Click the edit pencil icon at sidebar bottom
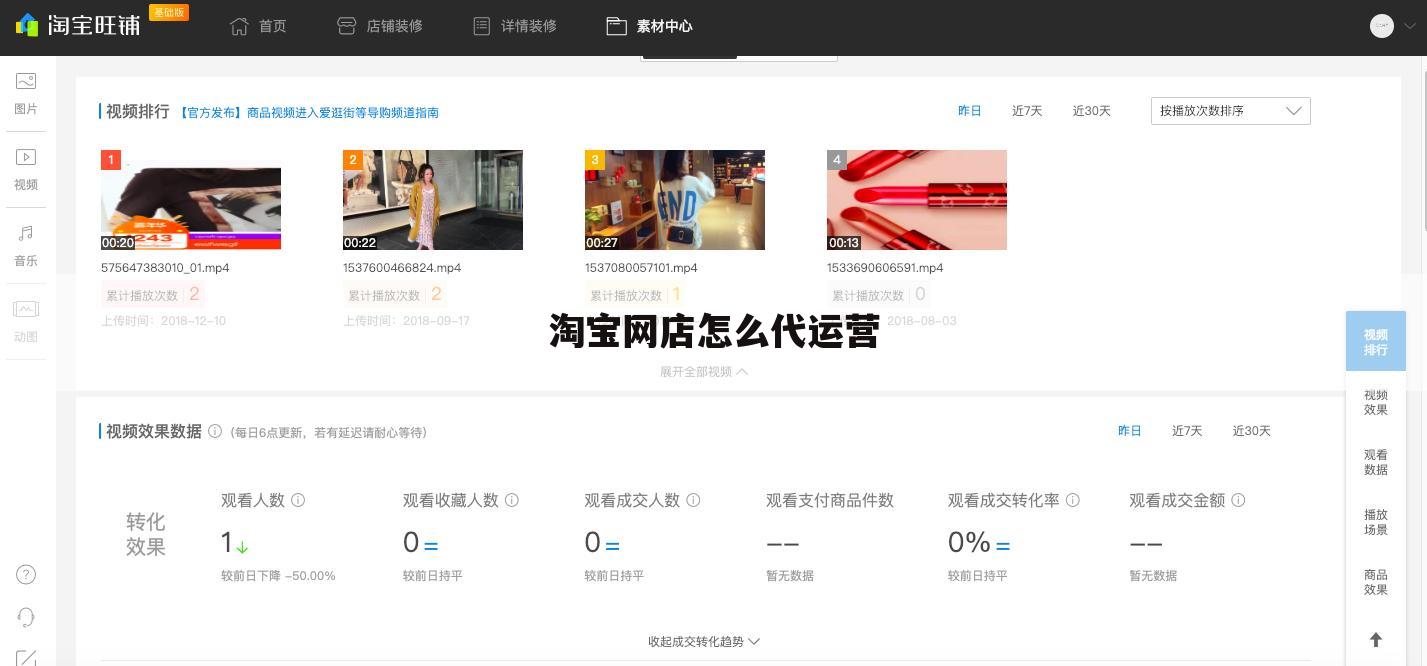Image resolution: width=1427 pixels, height=666 pixels. tap(27, 657)
